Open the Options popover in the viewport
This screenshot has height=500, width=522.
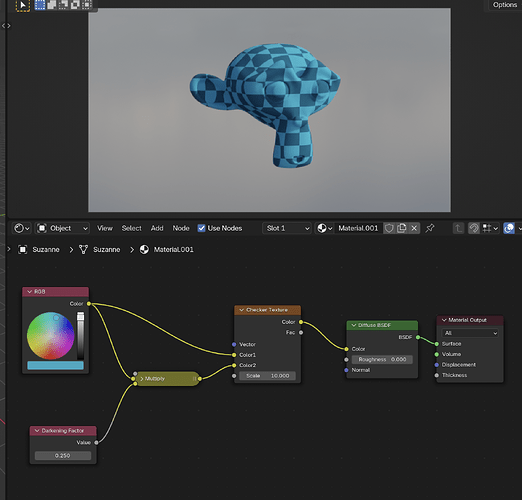(x=505, y=5)
